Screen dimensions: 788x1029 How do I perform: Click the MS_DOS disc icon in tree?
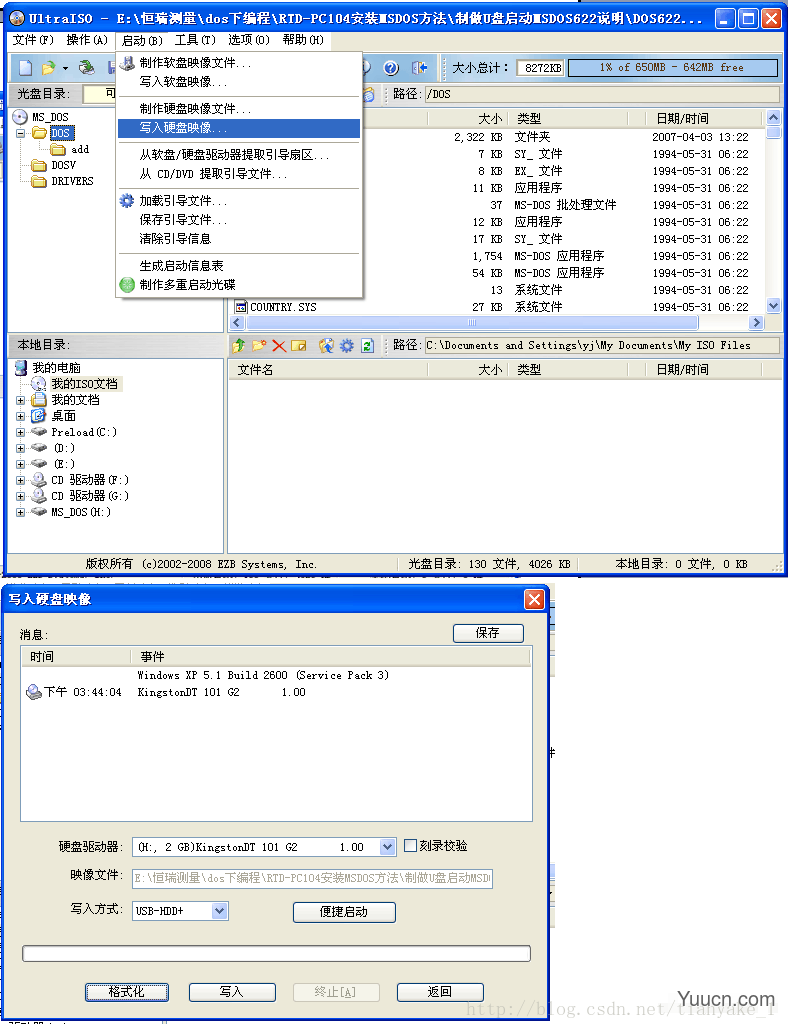20,117
